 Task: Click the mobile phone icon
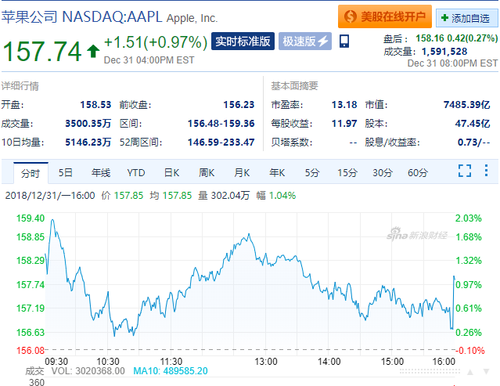click(344, 41)
